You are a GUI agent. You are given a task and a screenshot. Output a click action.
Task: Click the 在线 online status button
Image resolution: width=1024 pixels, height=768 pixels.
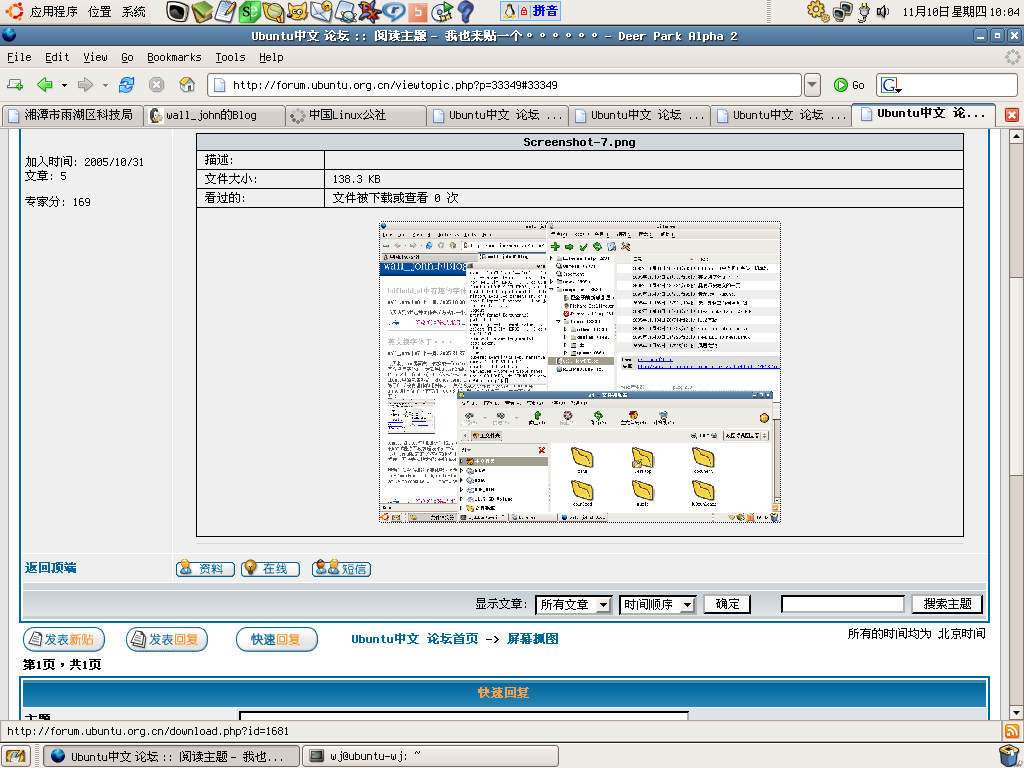tap(270, 569)
